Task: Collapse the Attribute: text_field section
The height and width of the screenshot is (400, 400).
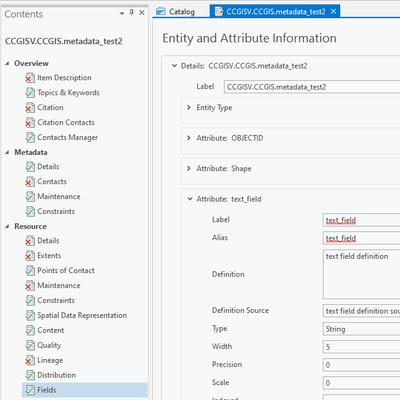Action: click(190, 199)
